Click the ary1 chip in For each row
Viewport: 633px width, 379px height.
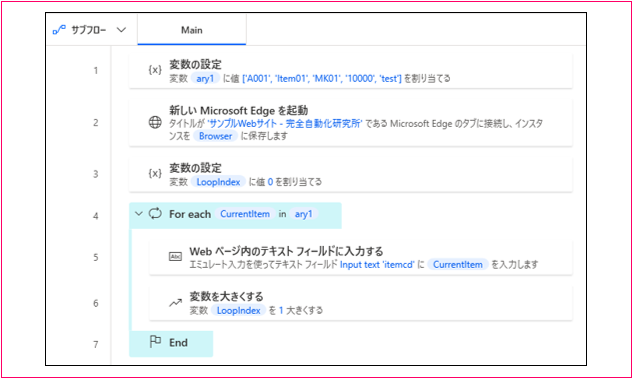tap(303, 214)
